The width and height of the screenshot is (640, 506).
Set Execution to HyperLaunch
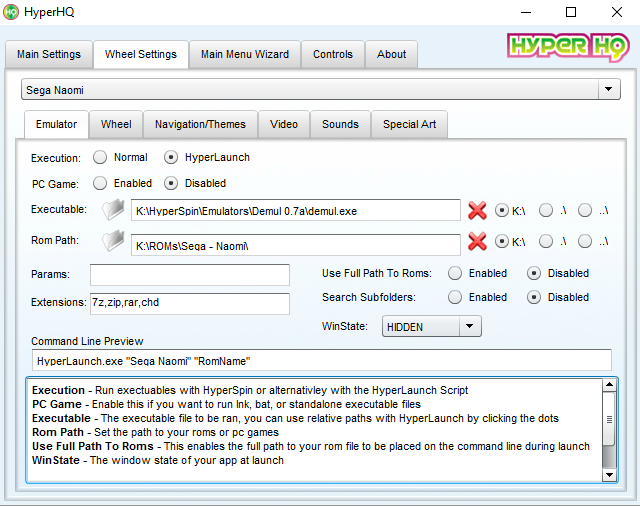(171, 157)
